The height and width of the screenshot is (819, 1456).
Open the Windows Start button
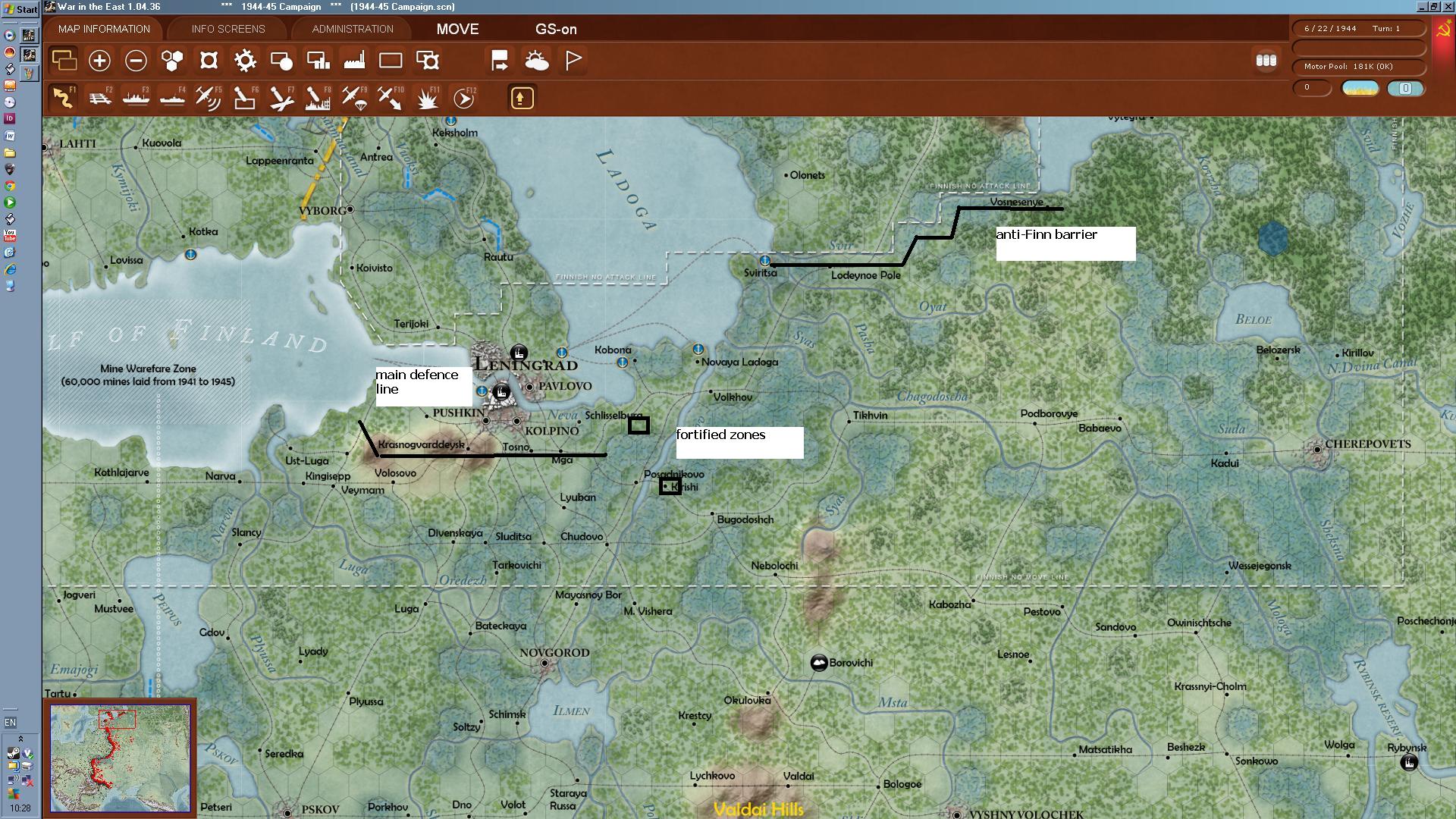(20, 9)
